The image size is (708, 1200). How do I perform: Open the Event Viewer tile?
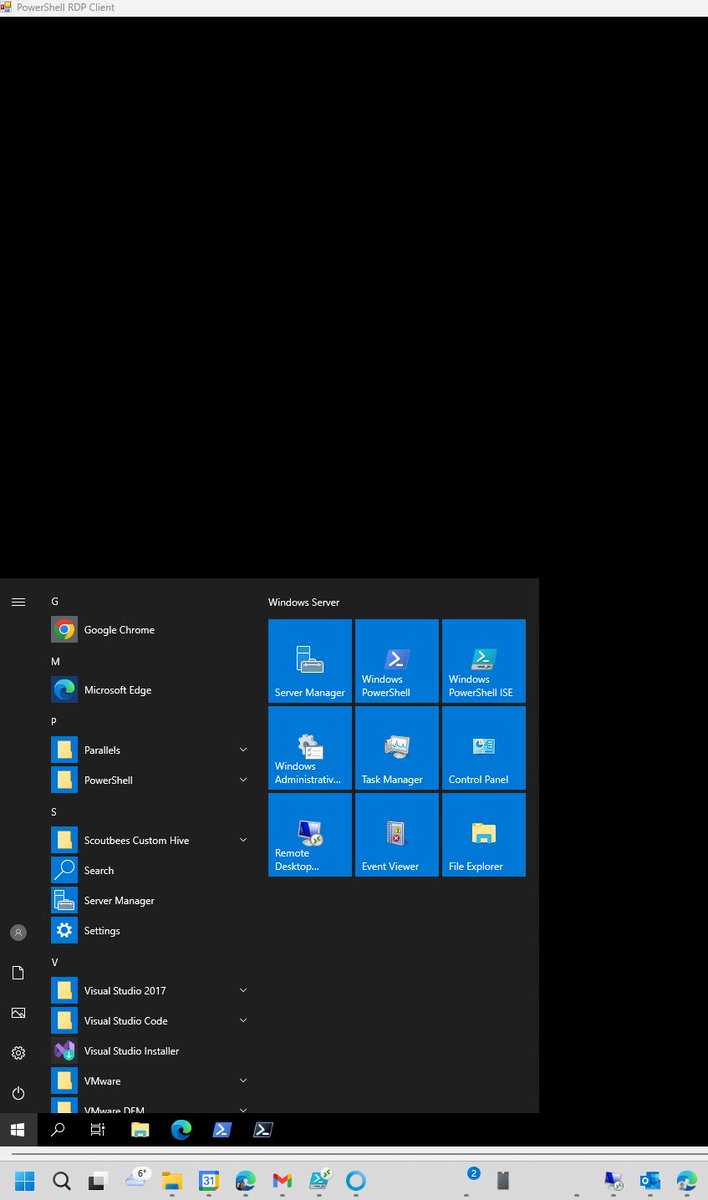(x=397, y=835)
